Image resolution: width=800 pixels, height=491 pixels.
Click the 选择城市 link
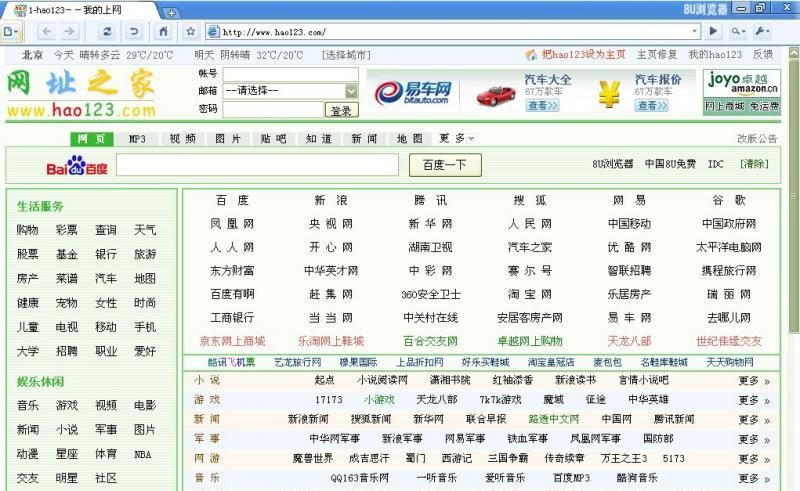[346, 55]
